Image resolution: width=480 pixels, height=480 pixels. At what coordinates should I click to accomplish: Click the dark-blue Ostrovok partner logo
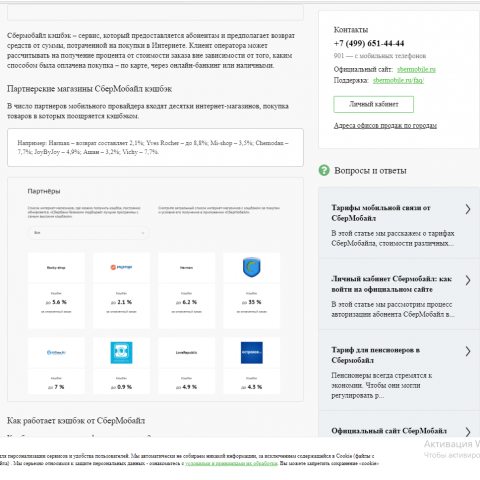252,352
